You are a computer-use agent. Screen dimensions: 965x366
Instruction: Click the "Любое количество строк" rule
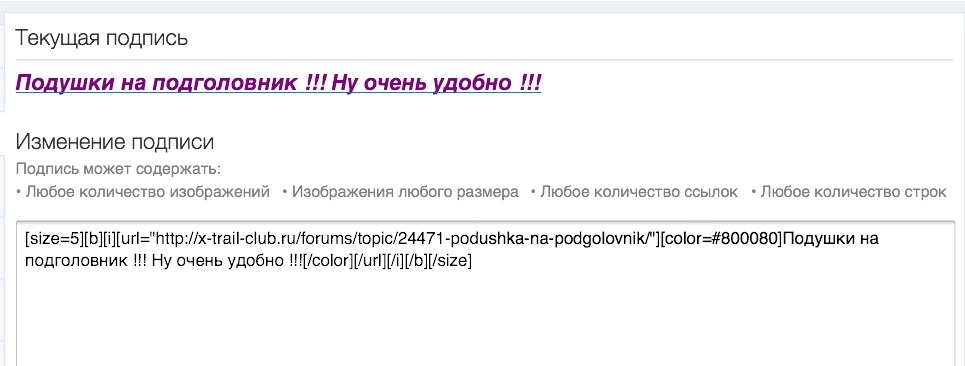[x=853, y=192]
